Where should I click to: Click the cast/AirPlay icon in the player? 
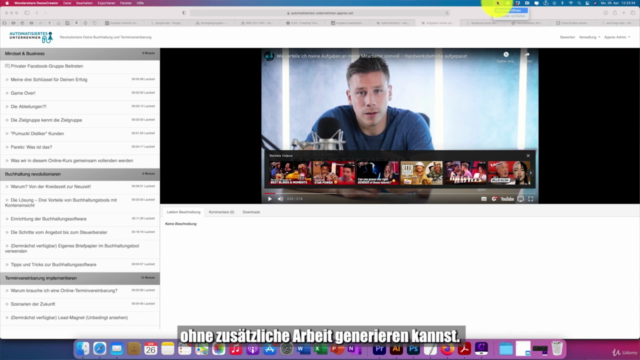[520, 199]
